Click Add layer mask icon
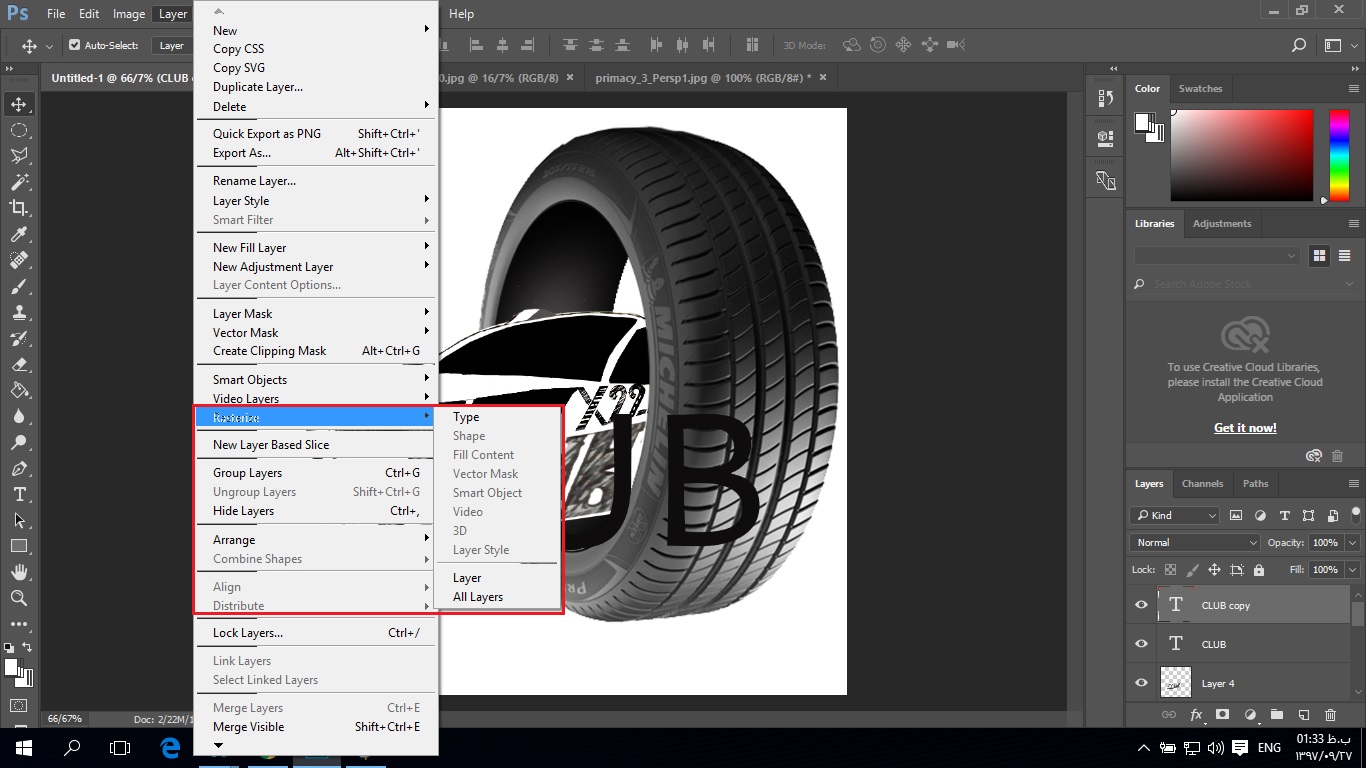Viewport: 1366px width, 768px height. [1222, 715]
